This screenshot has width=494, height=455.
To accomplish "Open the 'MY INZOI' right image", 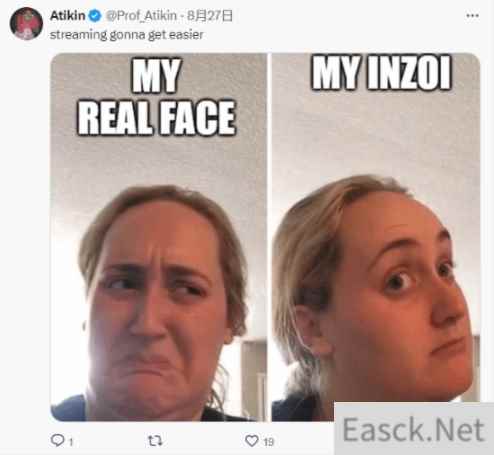I will (376, 237).
